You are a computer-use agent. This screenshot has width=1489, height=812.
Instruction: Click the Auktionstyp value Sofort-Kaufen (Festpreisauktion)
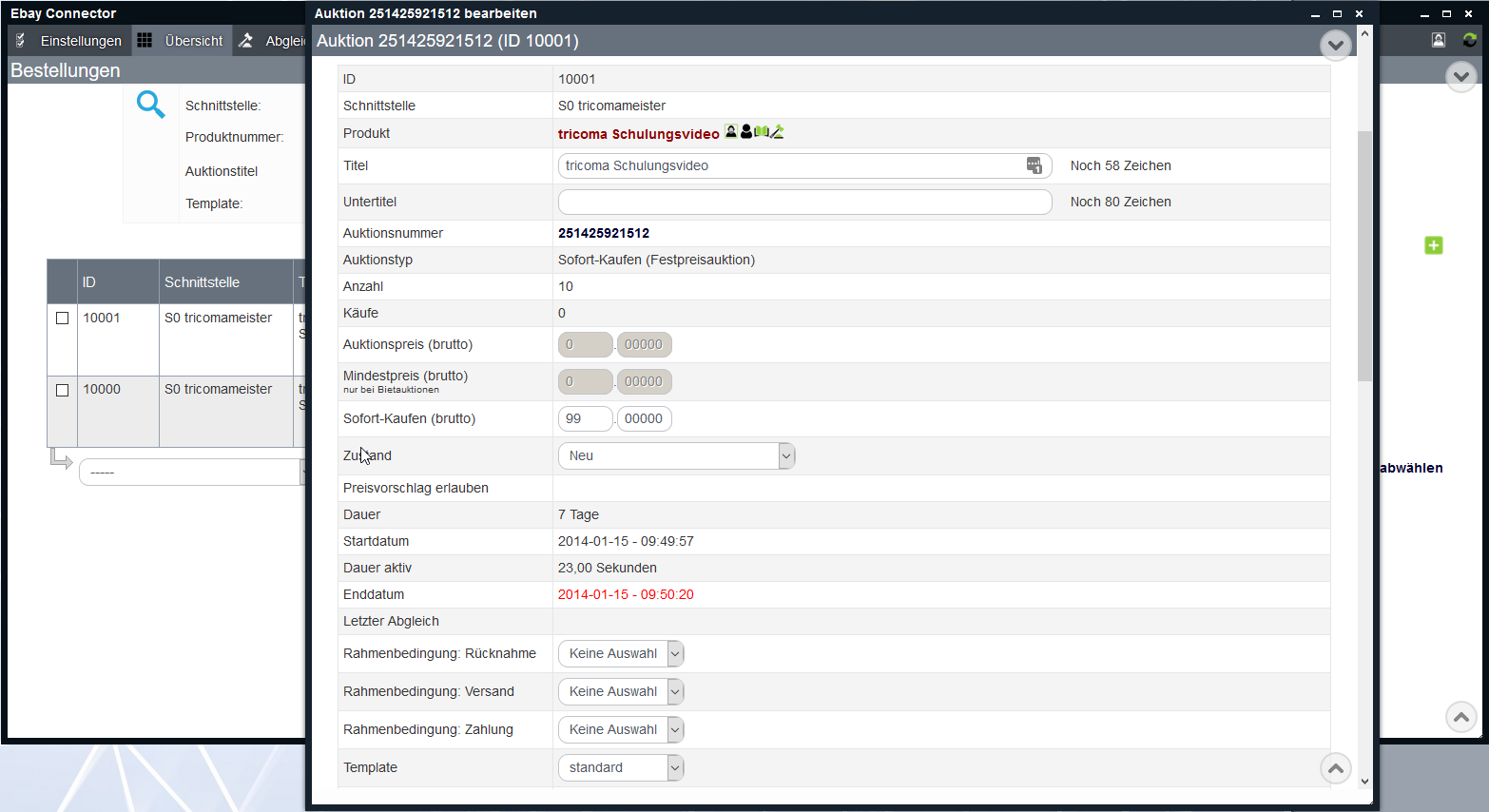(x=656, y=260)
